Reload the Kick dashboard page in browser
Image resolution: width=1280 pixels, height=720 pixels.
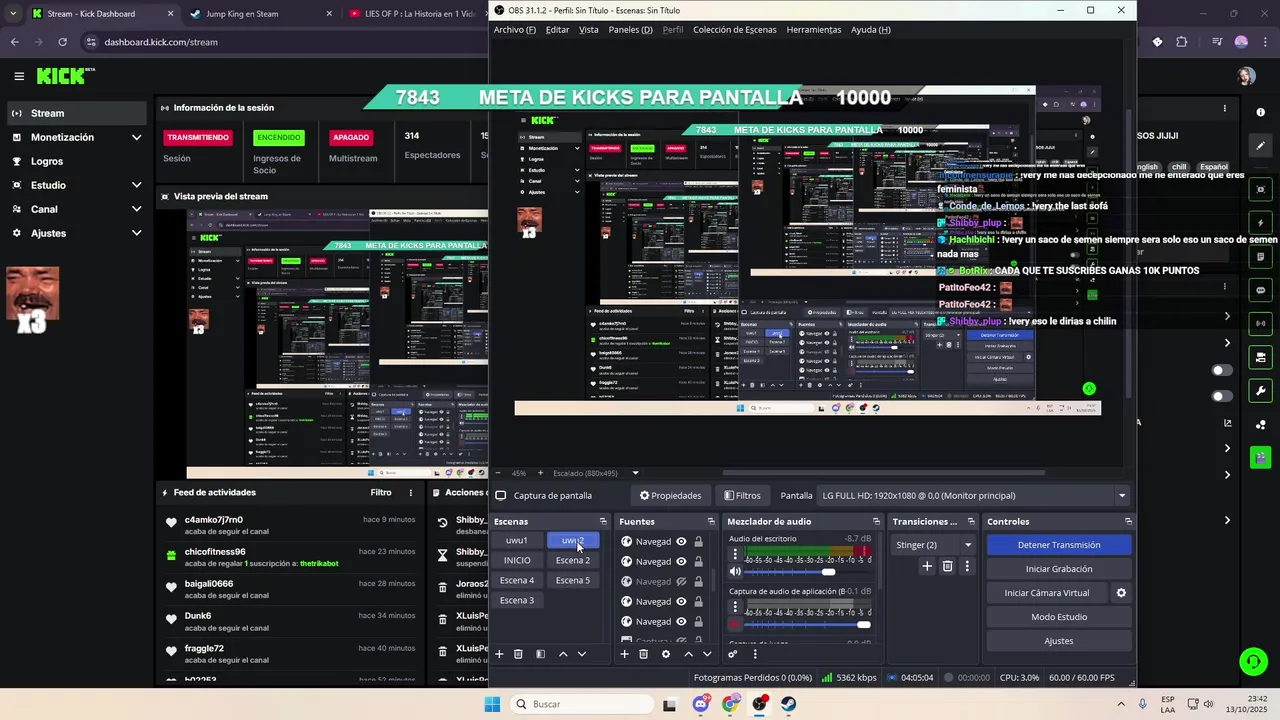click(62, 42)
